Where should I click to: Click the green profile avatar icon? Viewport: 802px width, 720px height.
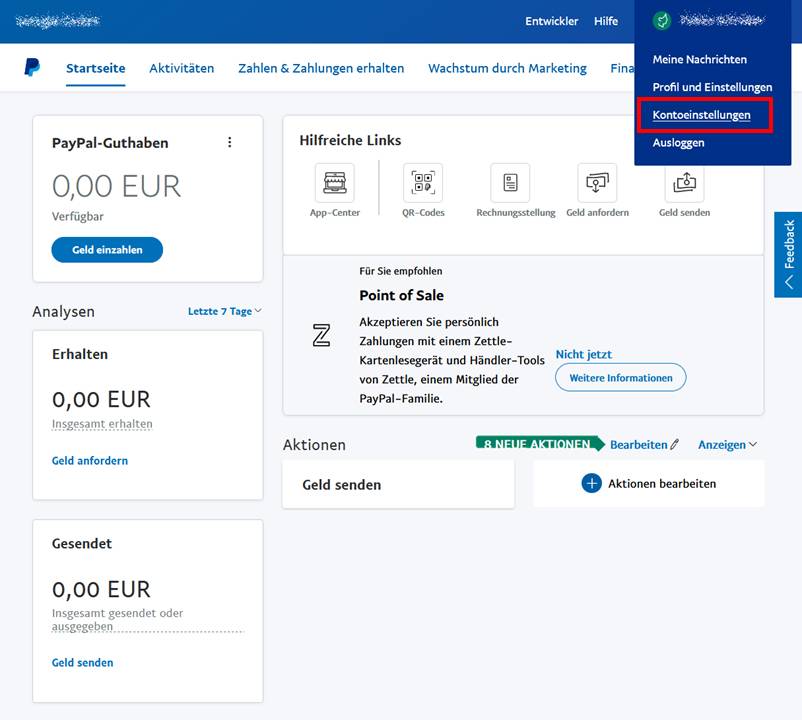click(x=662, y=20)
